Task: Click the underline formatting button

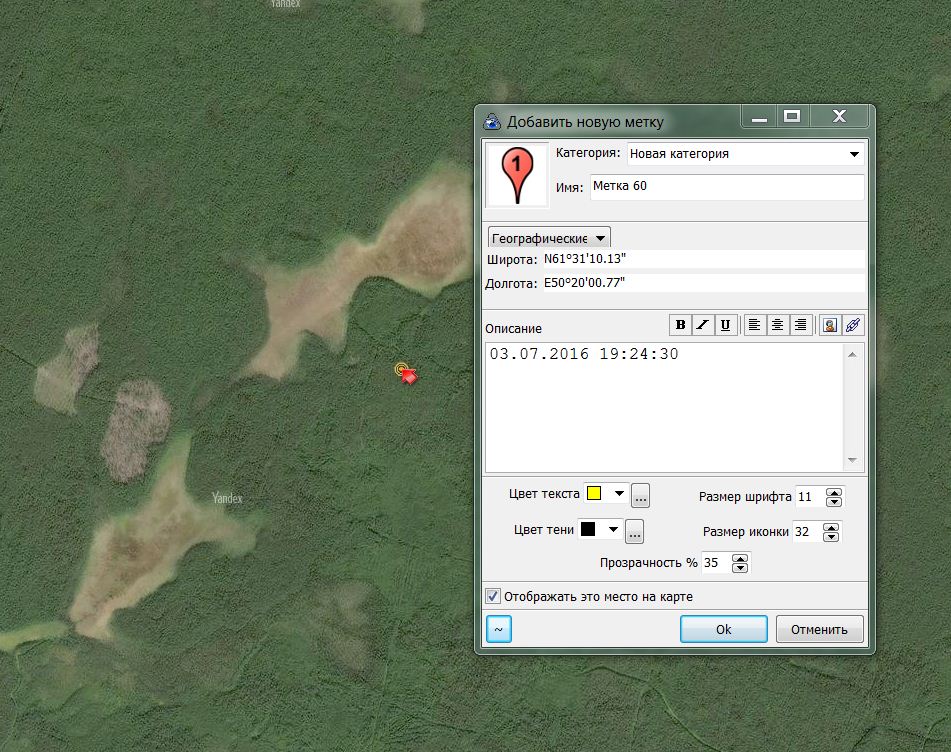Action: 725,325
